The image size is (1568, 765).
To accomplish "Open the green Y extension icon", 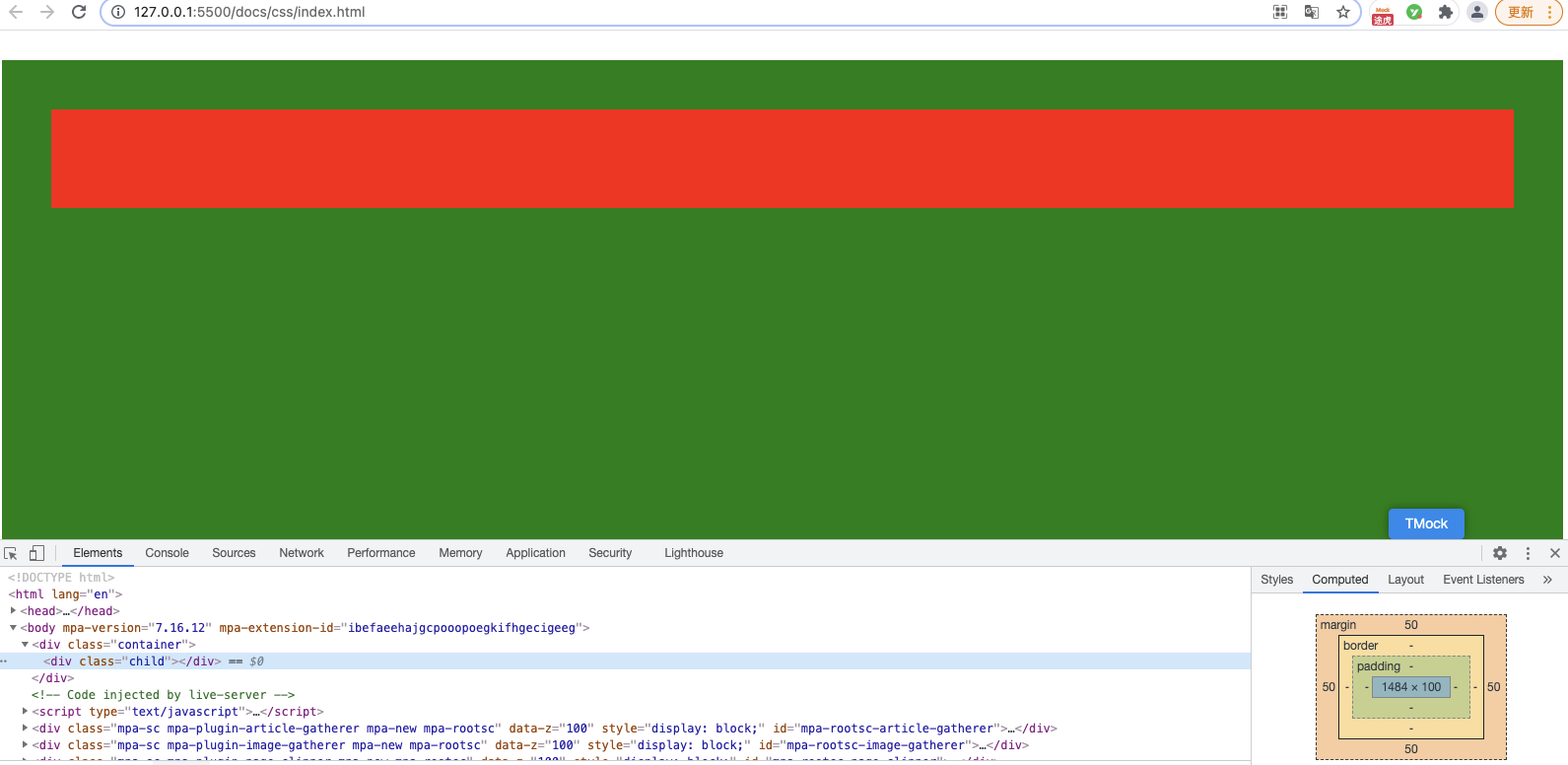I will 1414,12.
